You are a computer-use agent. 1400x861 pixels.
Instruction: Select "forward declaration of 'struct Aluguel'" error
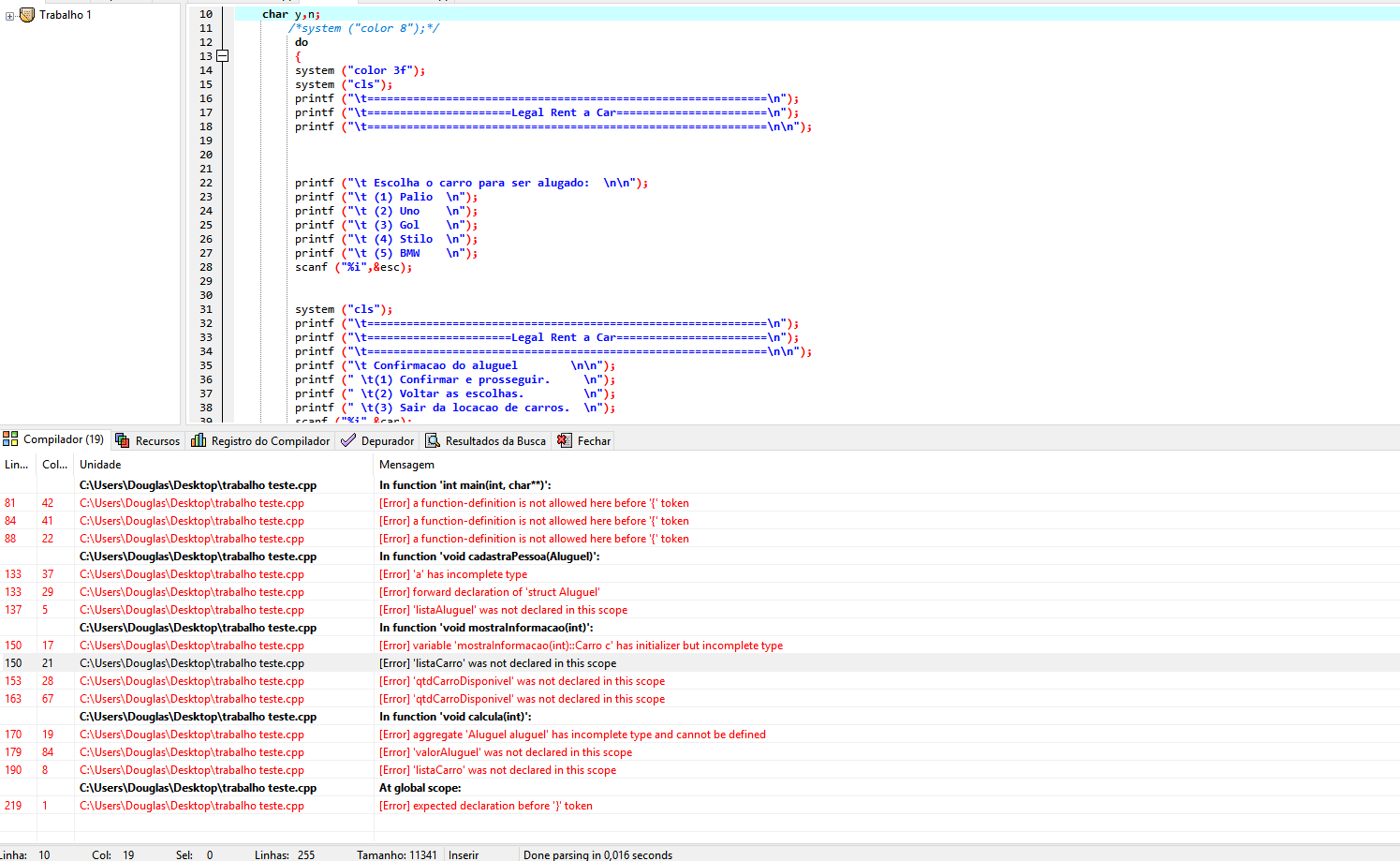[700, 592]
